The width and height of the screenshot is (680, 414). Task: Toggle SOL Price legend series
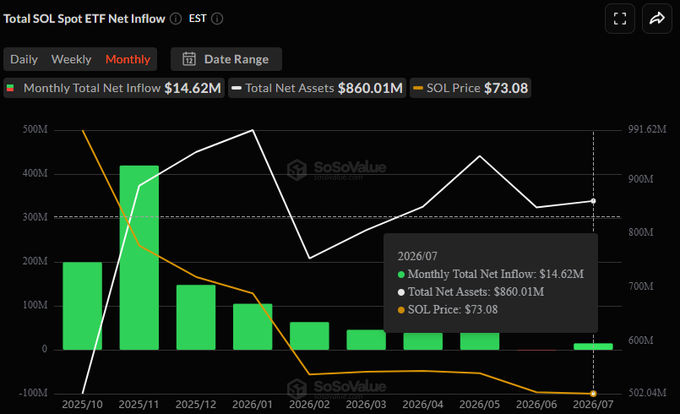click(x=470, y=88)
